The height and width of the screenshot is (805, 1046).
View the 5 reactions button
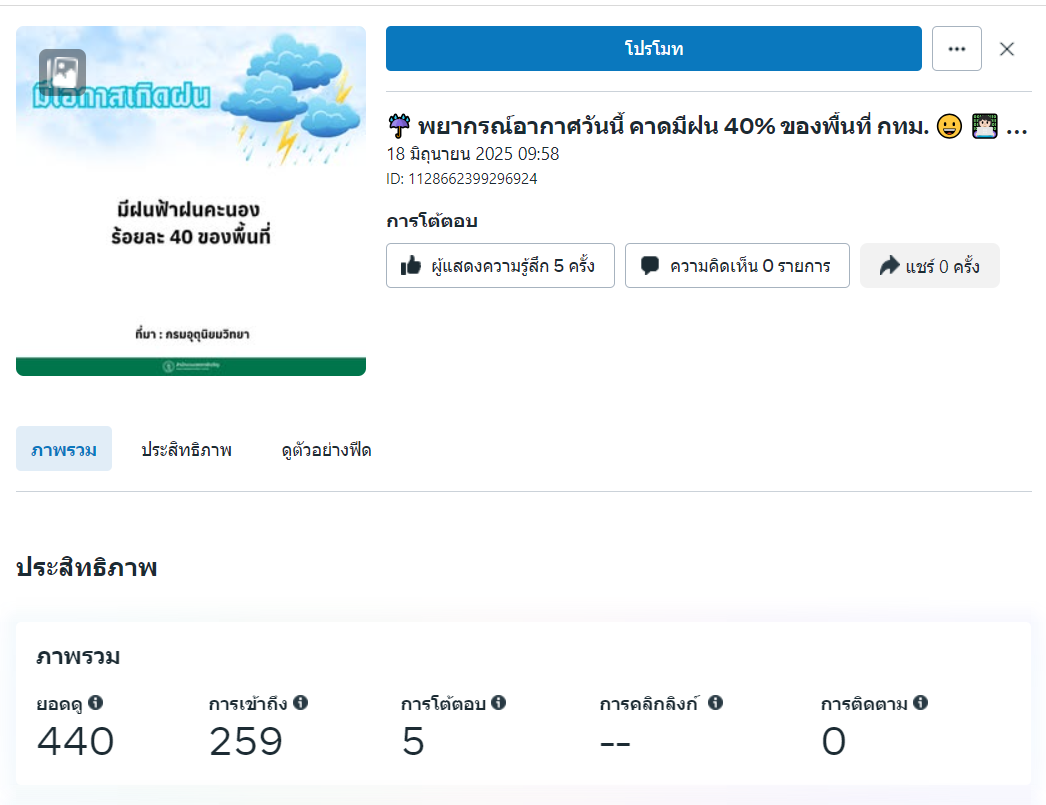[x=500, y=266]
